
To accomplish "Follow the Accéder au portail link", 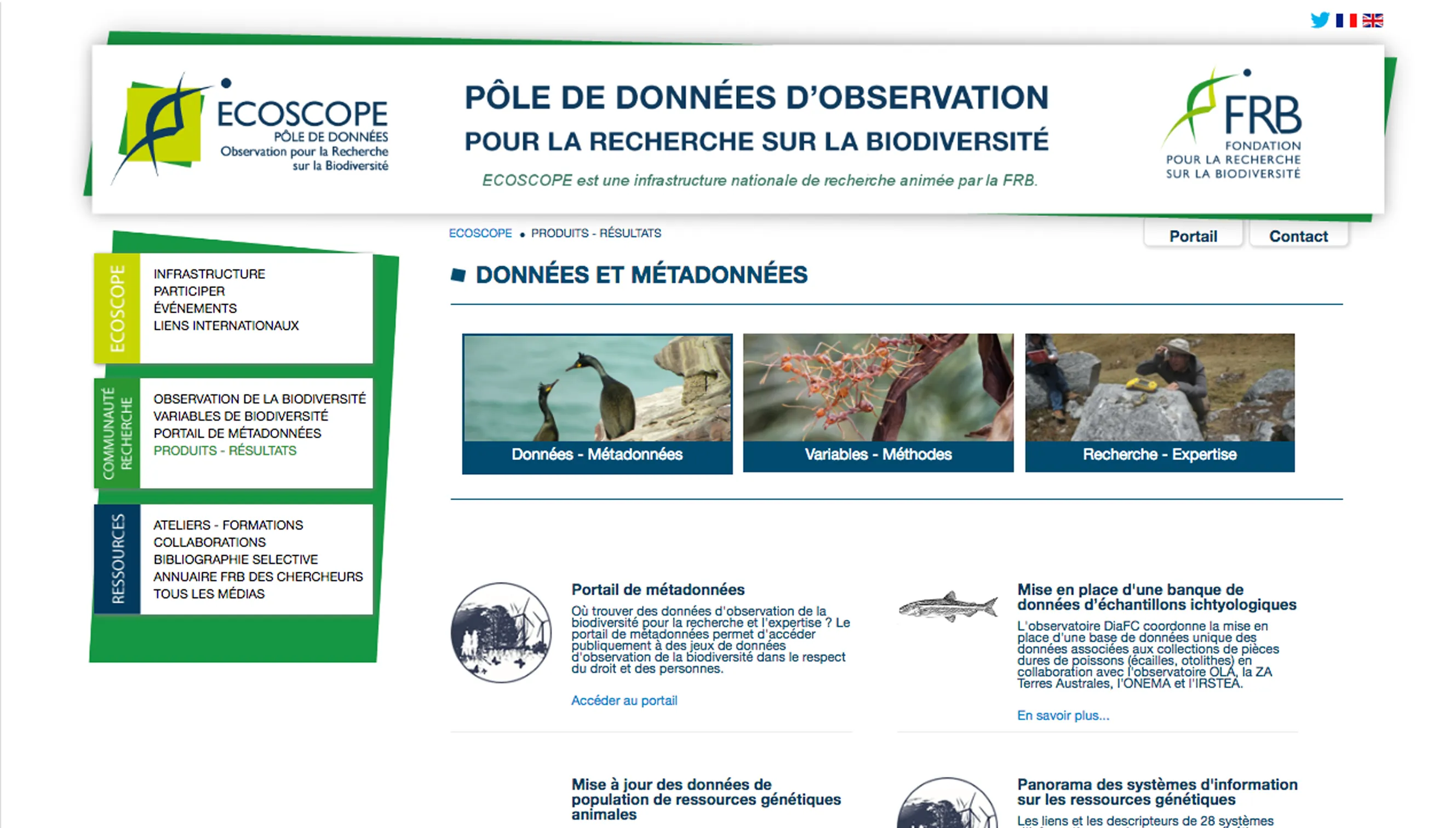I will point(624,700).
